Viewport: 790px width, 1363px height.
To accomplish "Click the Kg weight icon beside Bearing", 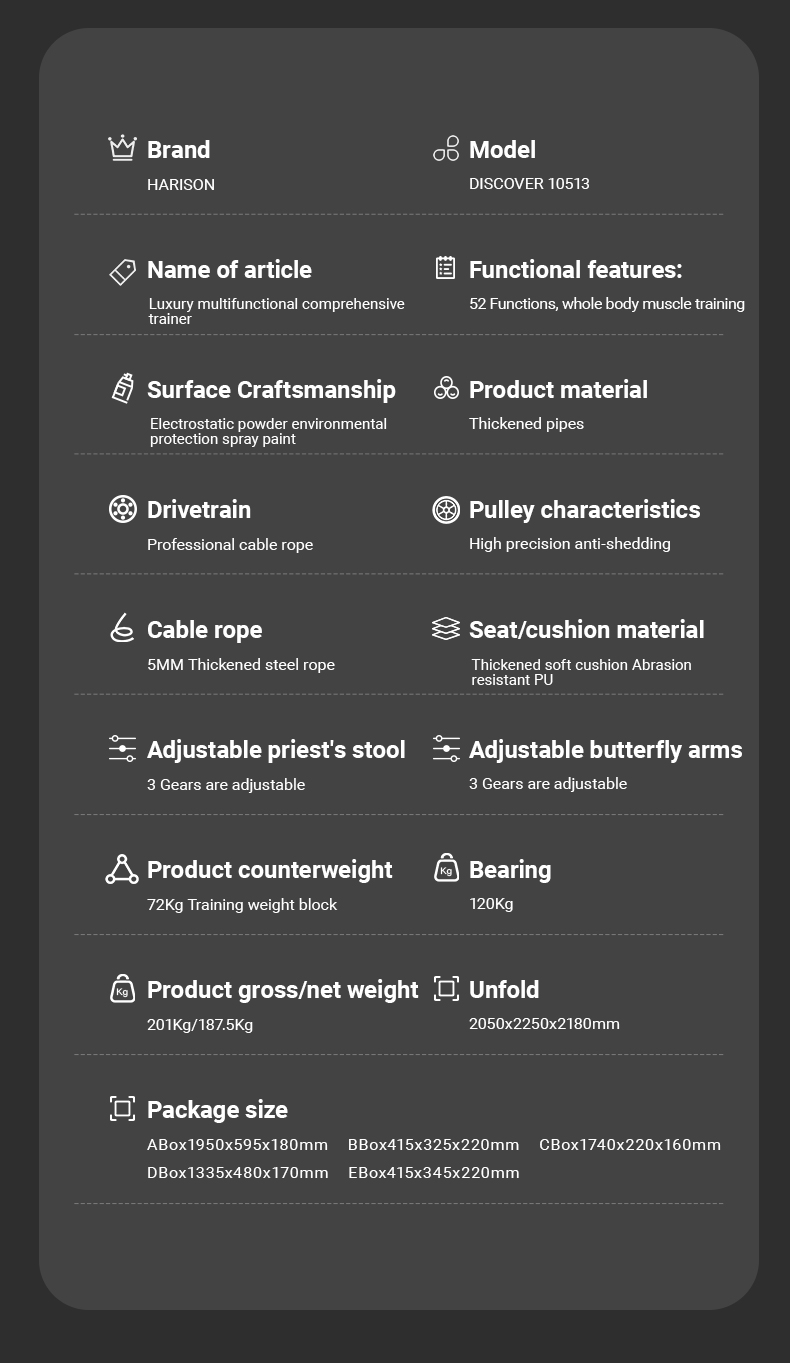I will pos(446,868).
